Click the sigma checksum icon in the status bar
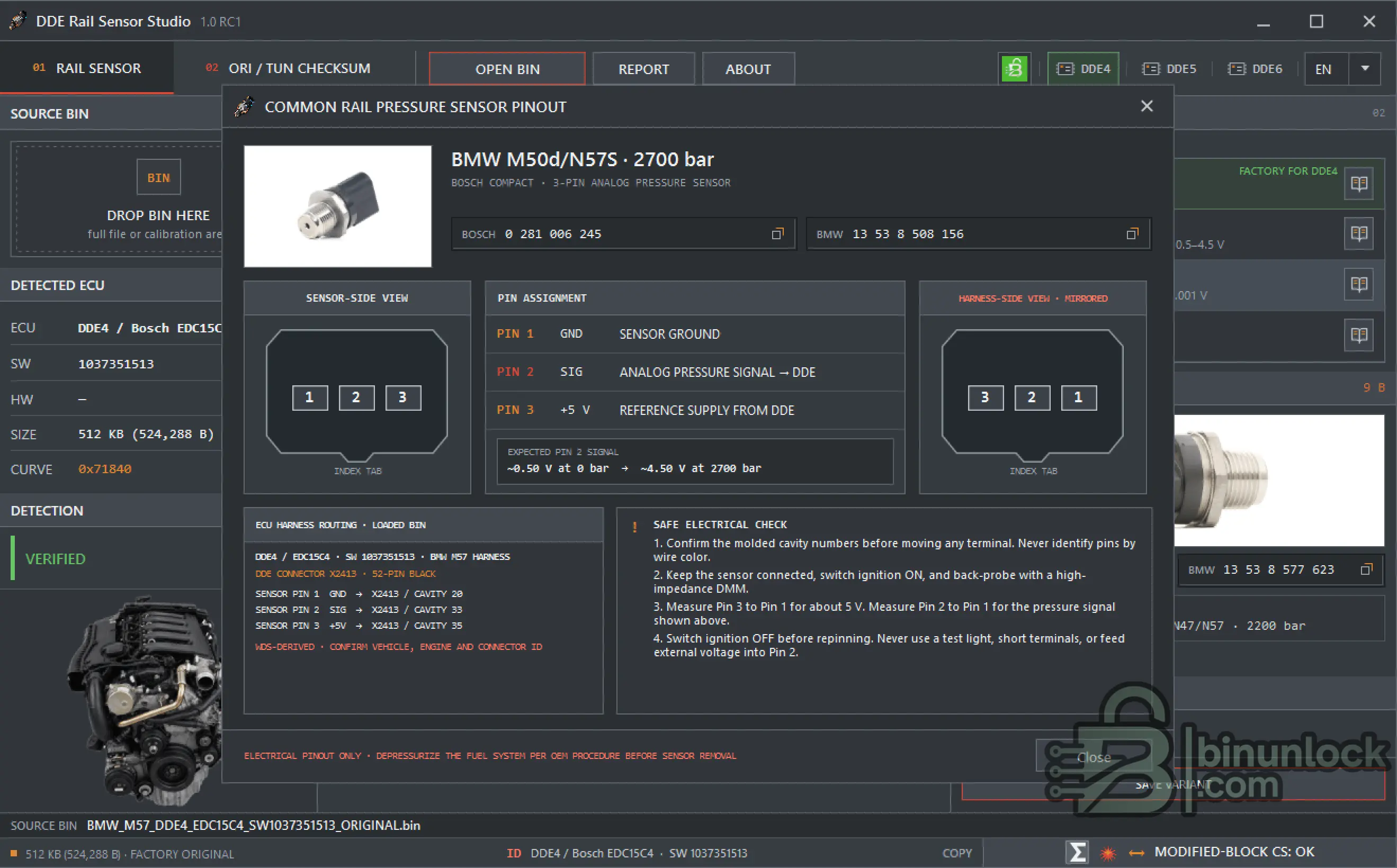Screen dimensions: 1397x868 tap(1077, 852)
